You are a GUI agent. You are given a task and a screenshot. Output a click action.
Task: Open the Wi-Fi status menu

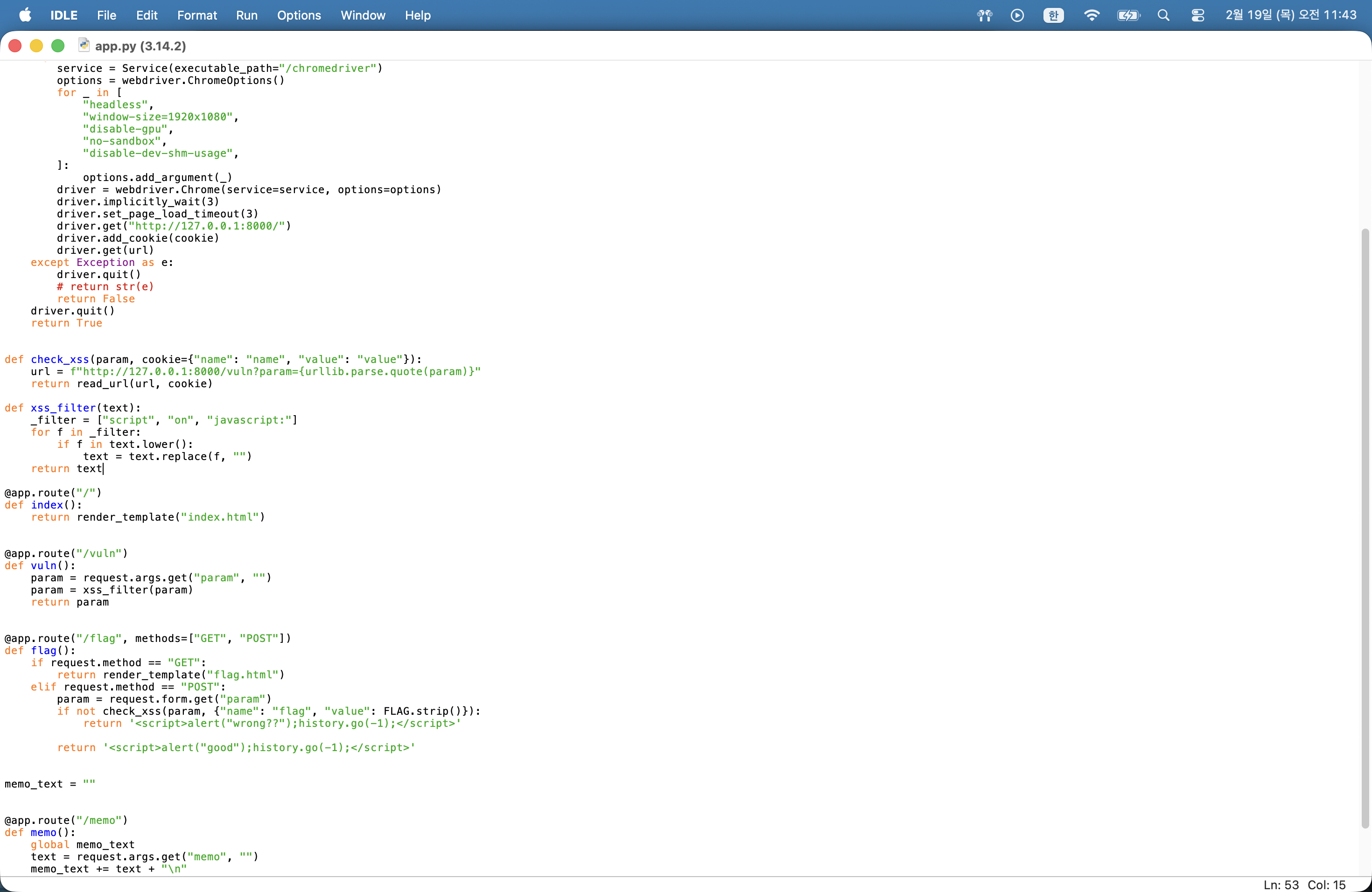coord(1091,15)
